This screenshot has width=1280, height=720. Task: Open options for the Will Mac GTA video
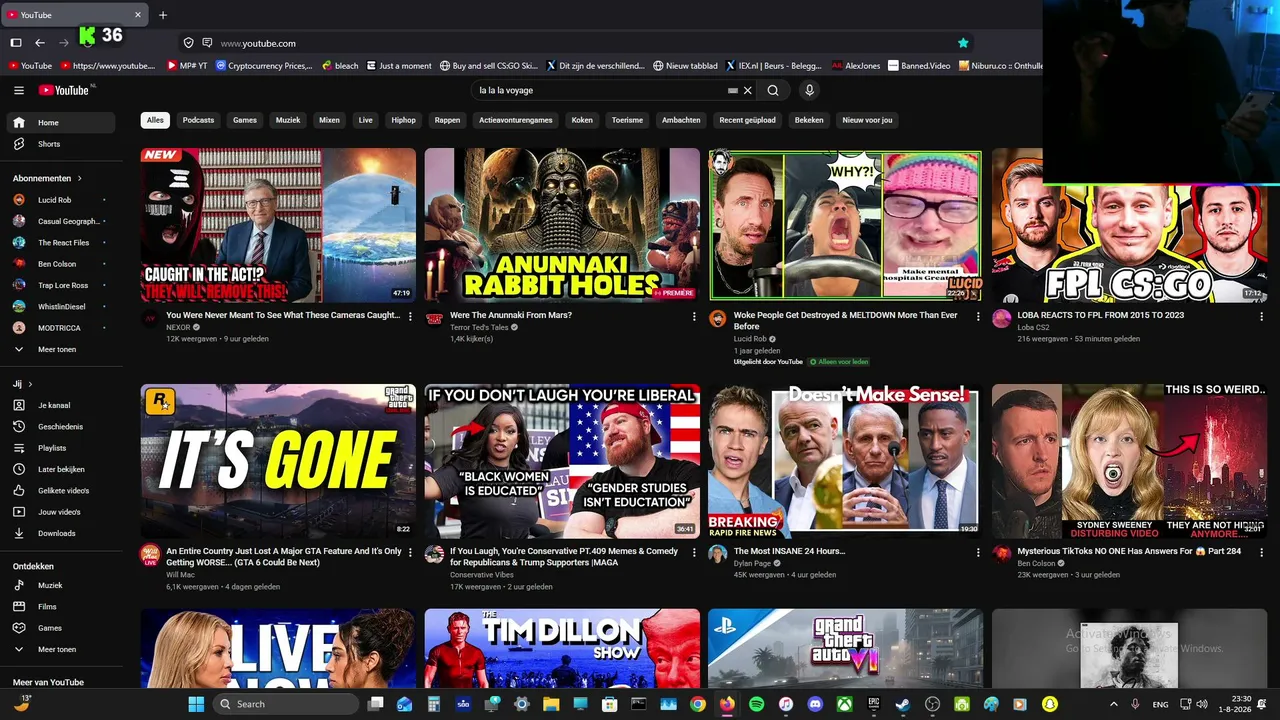click(410, 552)
